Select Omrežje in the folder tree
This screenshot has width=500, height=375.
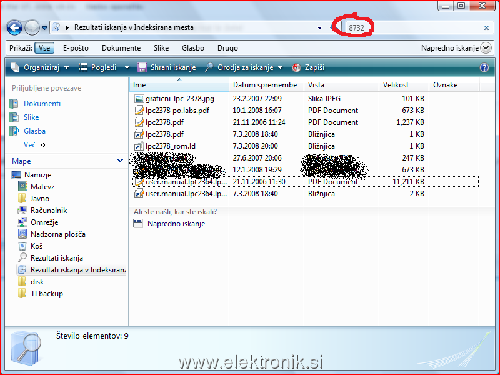pos(44,222)
